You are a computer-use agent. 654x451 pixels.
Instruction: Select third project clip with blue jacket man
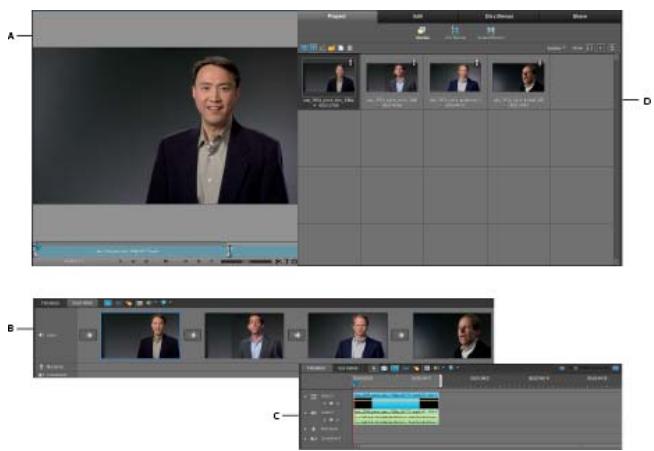point(455,77)
